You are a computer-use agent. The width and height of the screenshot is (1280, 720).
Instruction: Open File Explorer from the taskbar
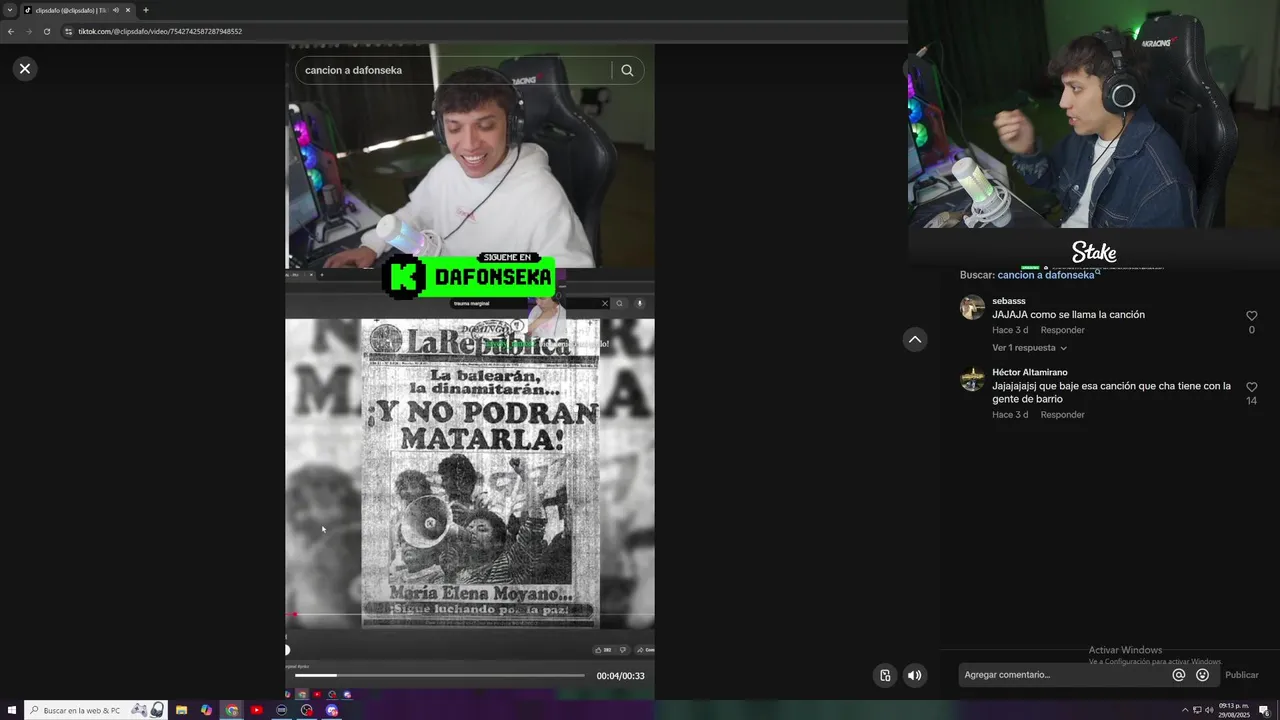(181, 710)
